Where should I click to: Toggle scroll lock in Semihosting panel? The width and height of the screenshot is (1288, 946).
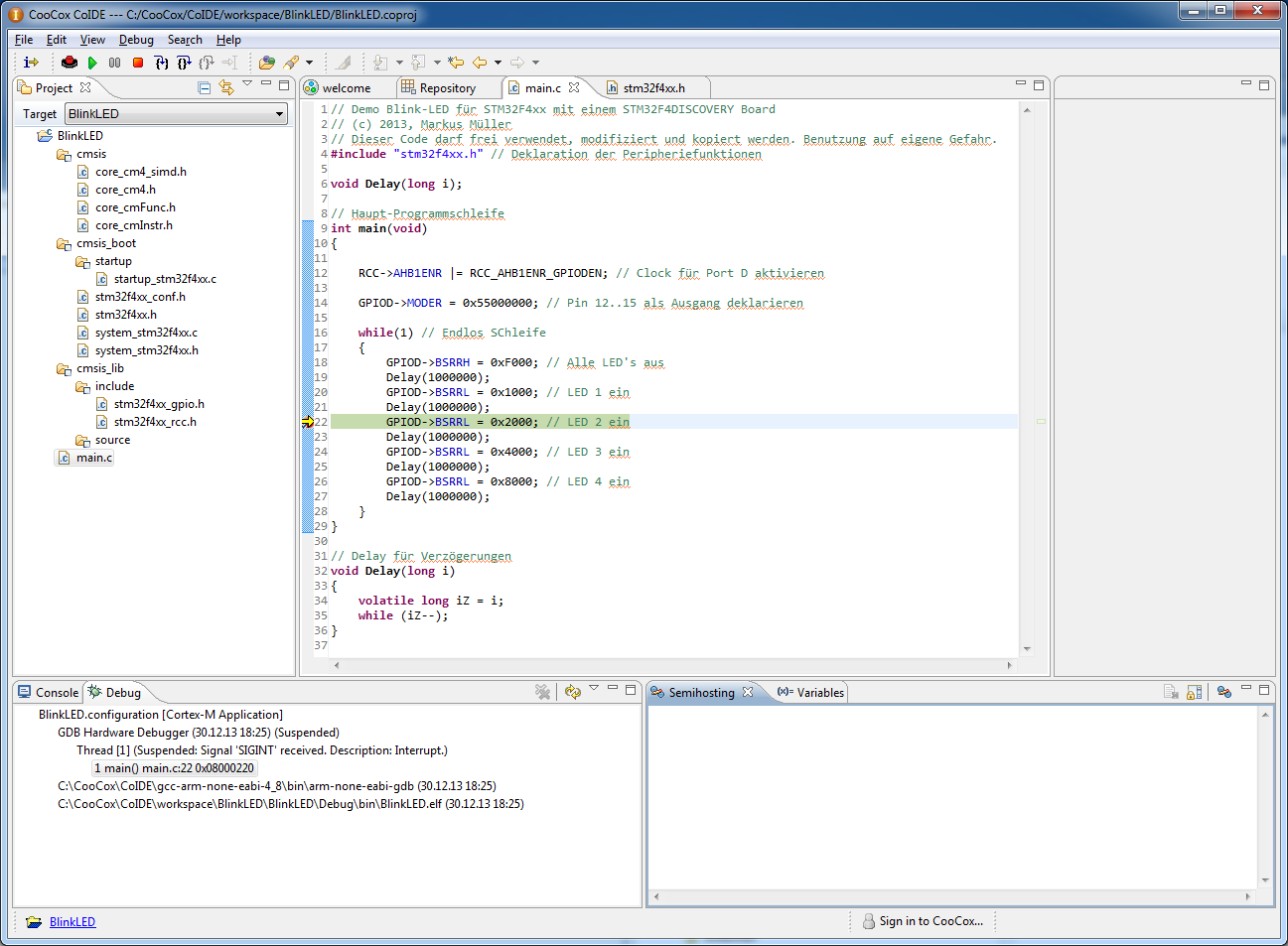click(x=1195, y=692)
